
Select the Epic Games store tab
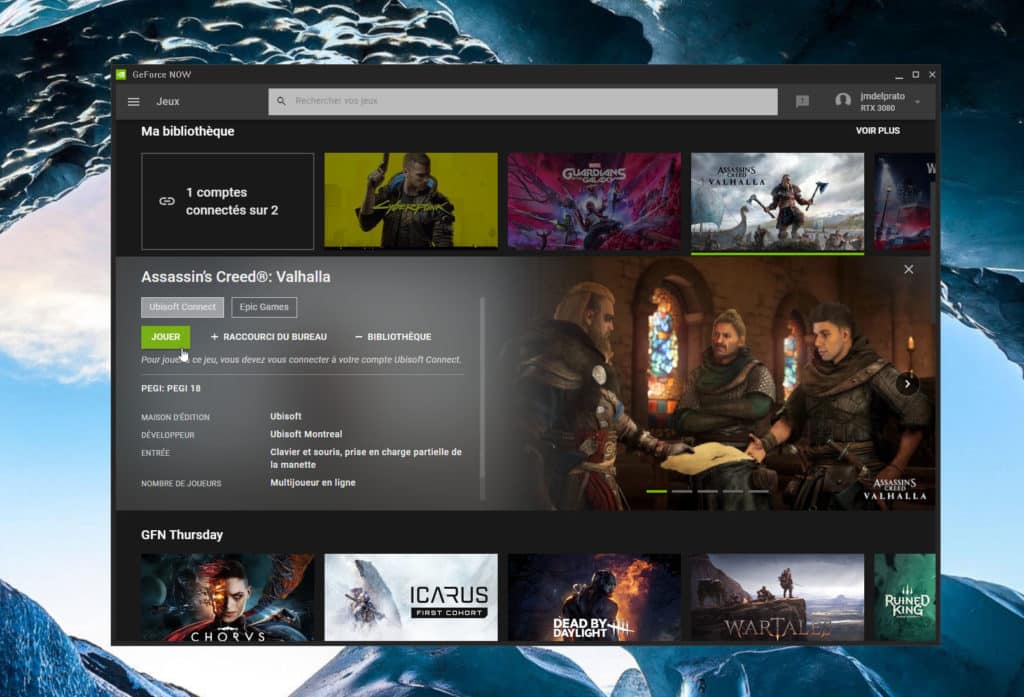click(264, 307)
